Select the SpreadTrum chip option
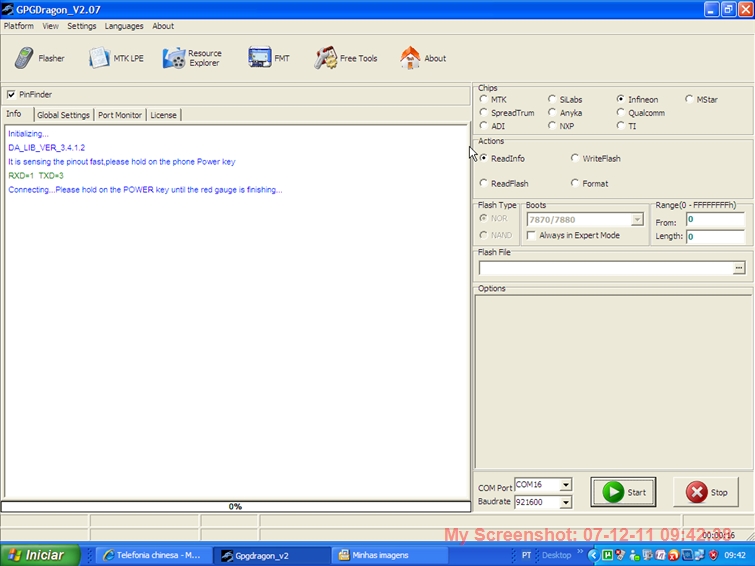Viewport: 755px width, 566px height. [483, 113]
